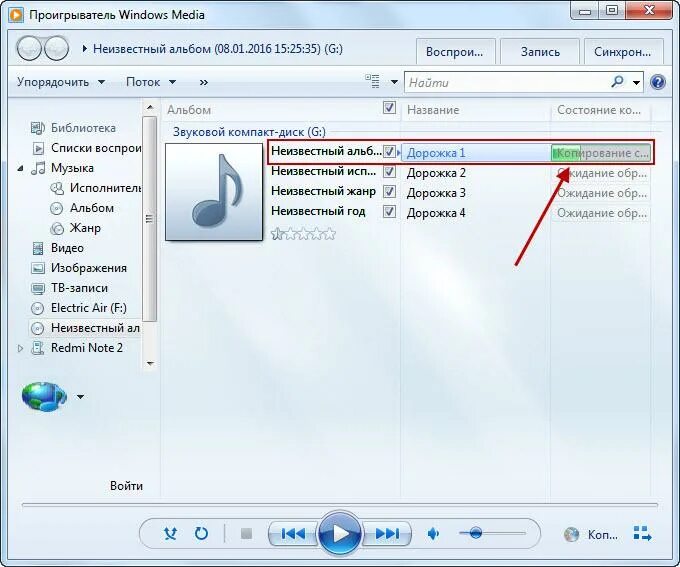Click the album breadcrumb Неизвестный альбом (G:)
Viewport: 680px width, 567px height.
(218, 49)
